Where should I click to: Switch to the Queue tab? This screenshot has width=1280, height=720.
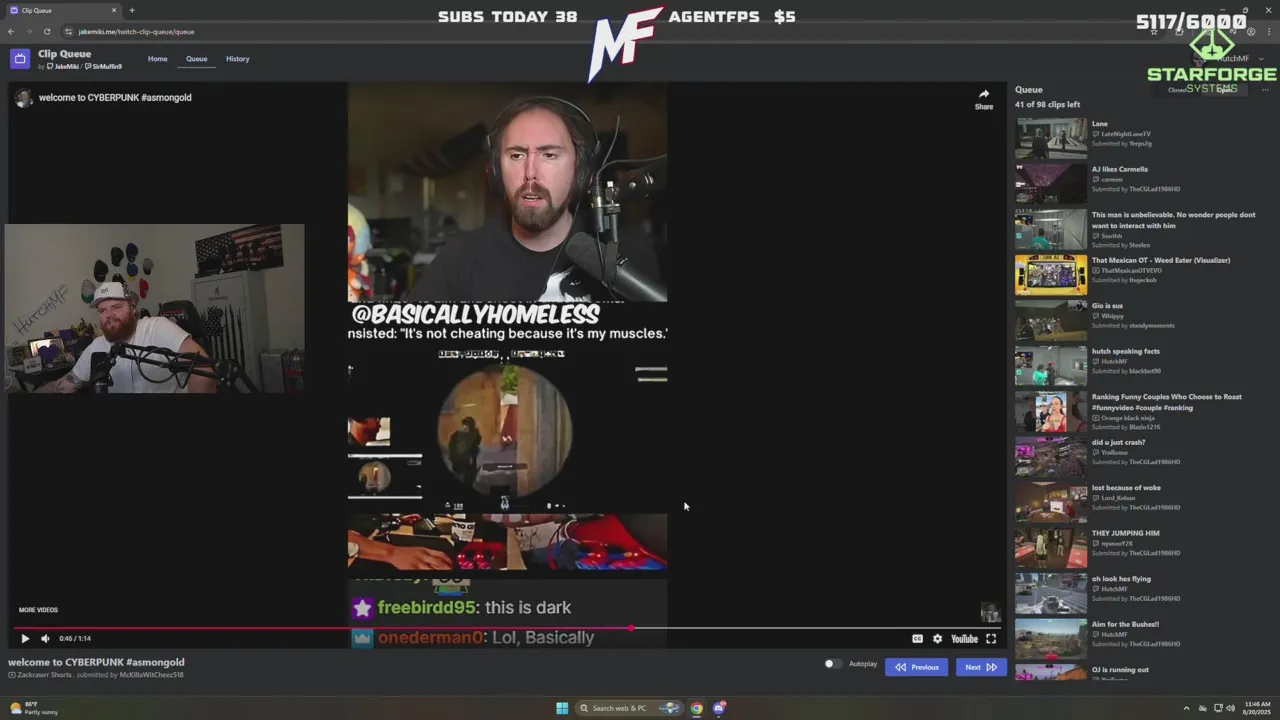point(197,59)
